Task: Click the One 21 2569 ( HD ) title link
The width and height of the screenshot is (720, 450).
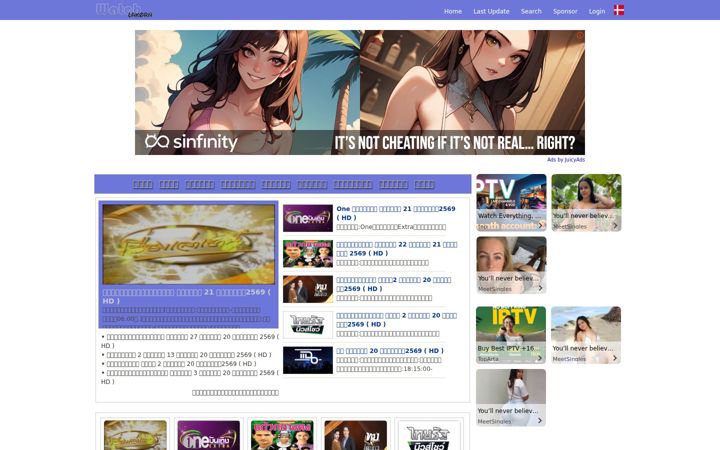Action: pos(396,213)
